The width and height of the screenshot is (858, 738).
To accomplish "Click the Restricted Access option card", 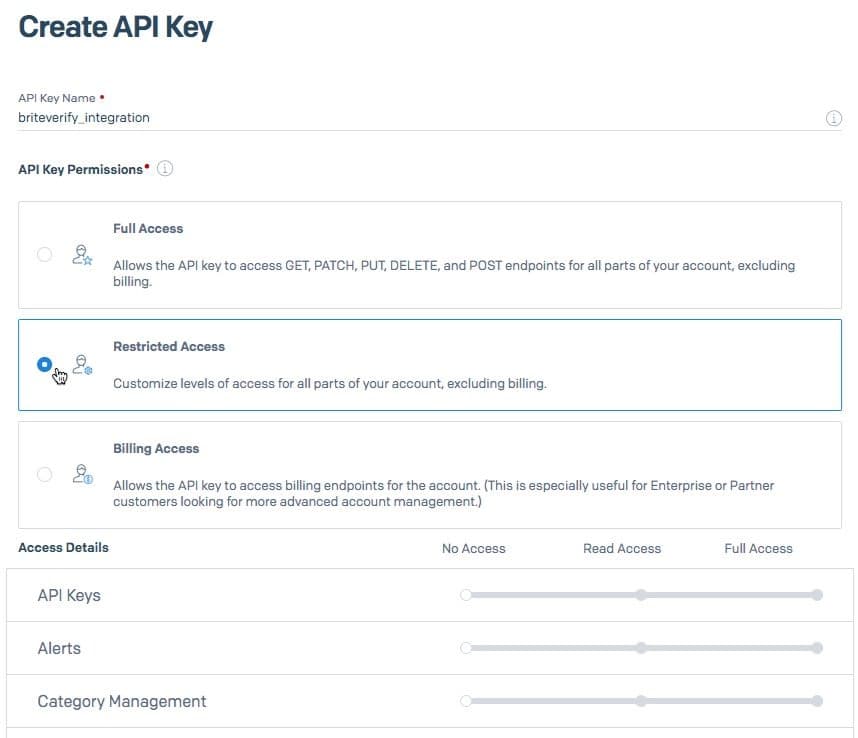I will [429, 364].
